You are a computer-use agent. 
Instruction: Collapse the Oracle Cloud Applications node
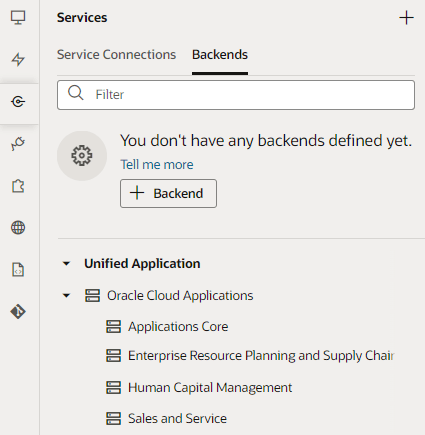[67, 295]
